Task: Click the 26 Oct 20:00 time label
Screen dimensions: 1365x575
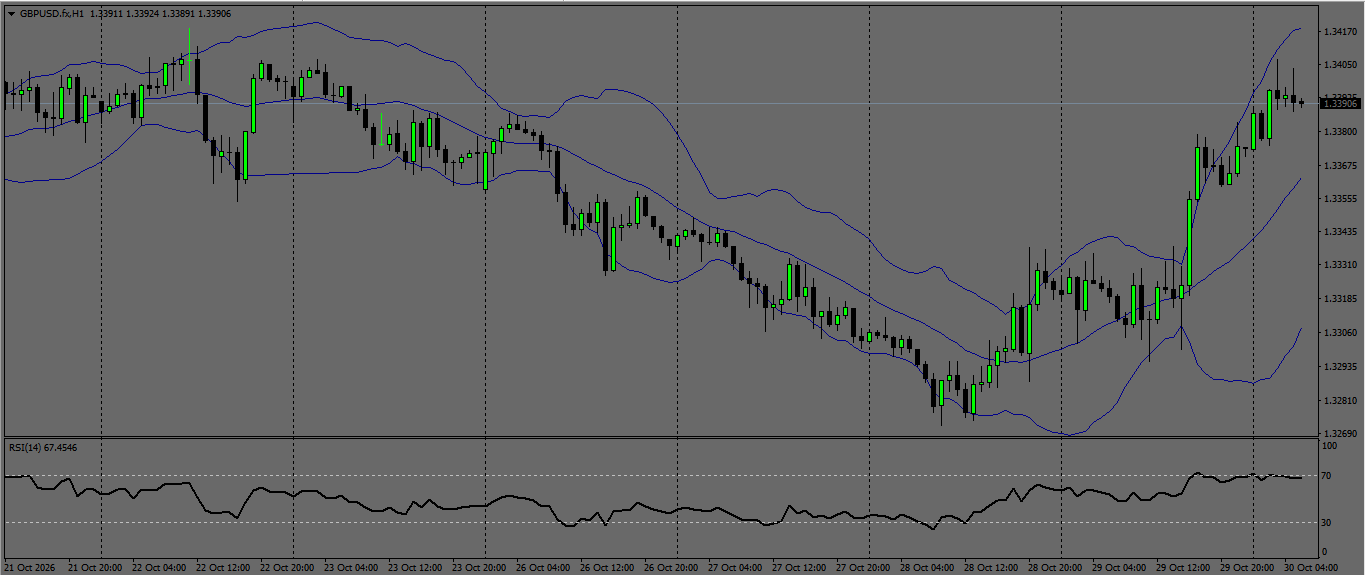Action: click(x=670, y=567)
